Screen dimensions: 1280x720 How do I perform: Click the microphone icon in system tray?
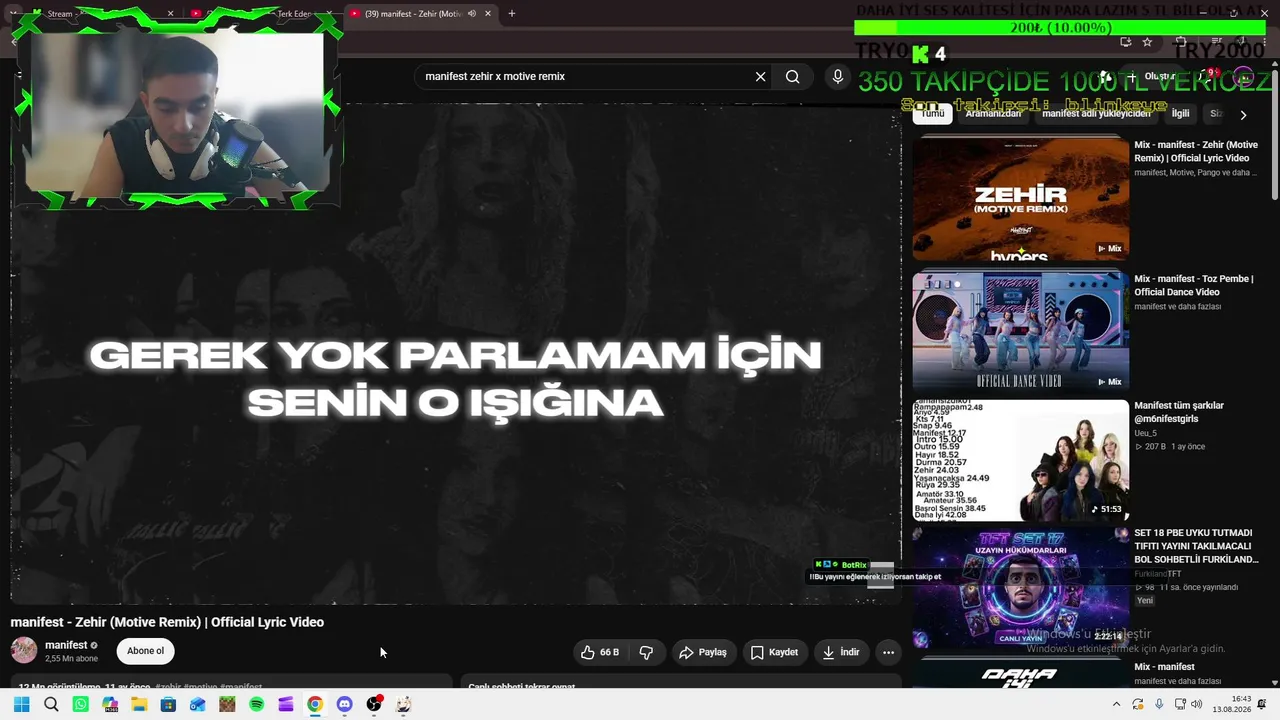point(1159,705)
